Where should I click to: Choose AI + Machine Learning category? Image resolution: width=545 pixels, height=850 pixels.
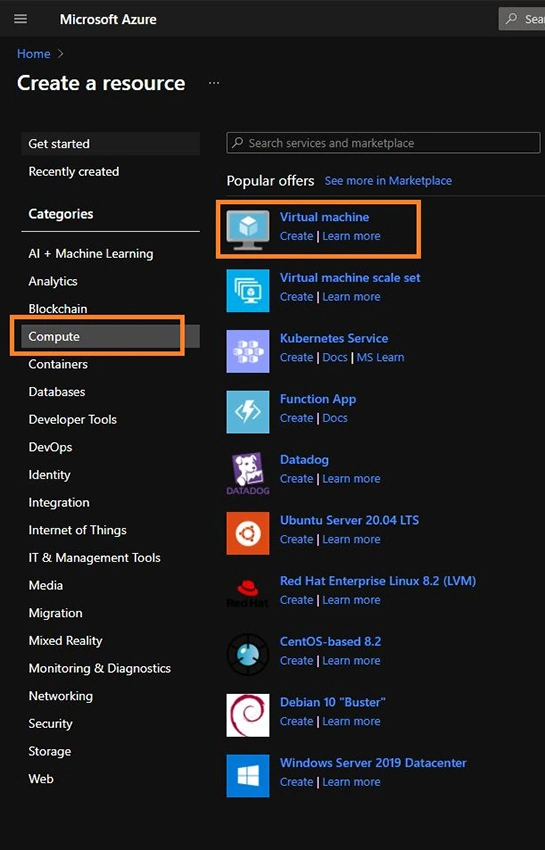point(91,254)
